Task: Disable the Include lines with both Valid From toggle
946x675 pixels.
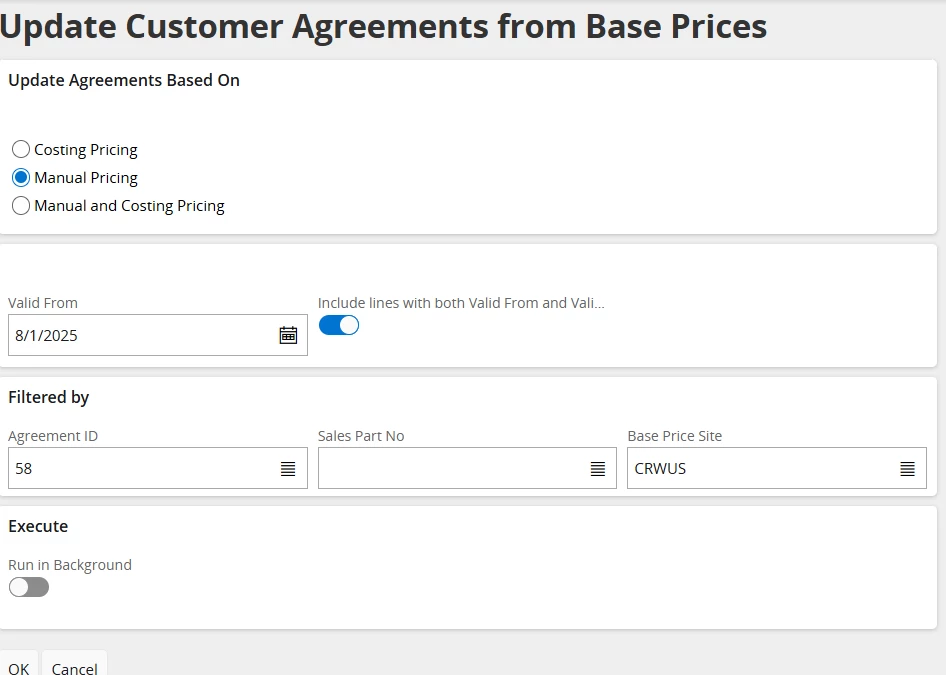Action: pyautogui.click(x=338, y=325)
